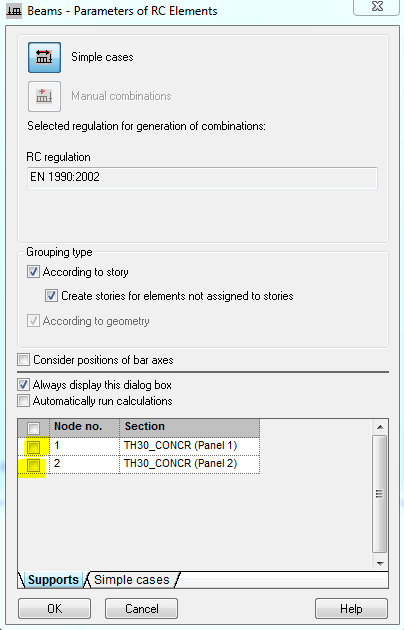Check the support box for node 1

coord(33,447)
